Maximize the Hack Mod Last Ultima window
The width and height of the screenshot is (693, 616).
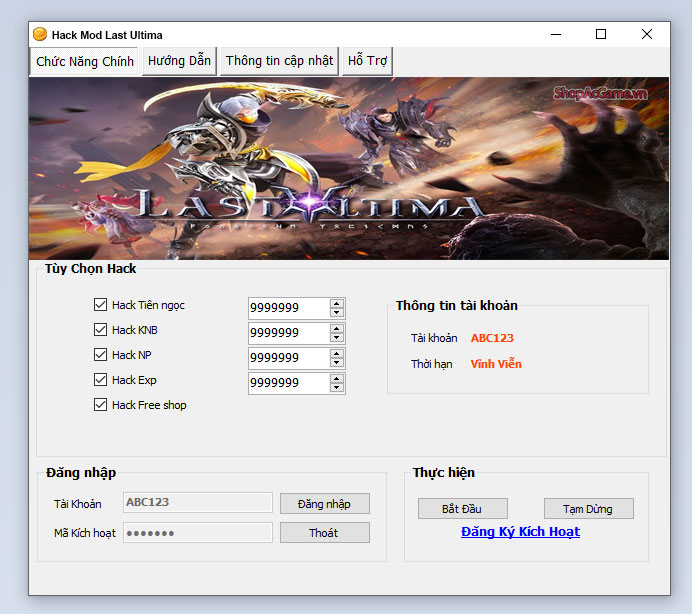[601, 34]
